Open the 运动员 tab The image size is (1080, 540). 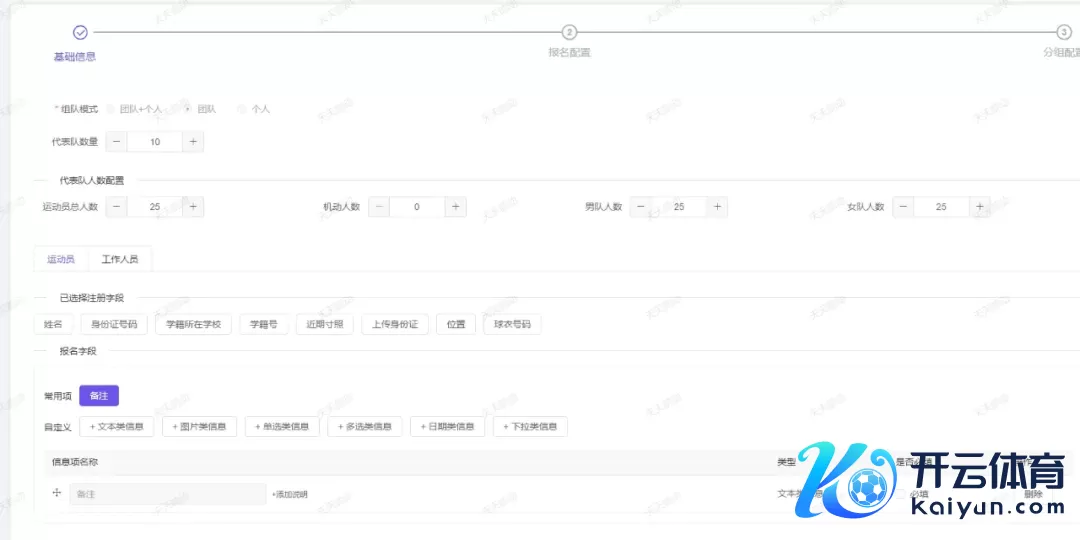pos(61,259)
